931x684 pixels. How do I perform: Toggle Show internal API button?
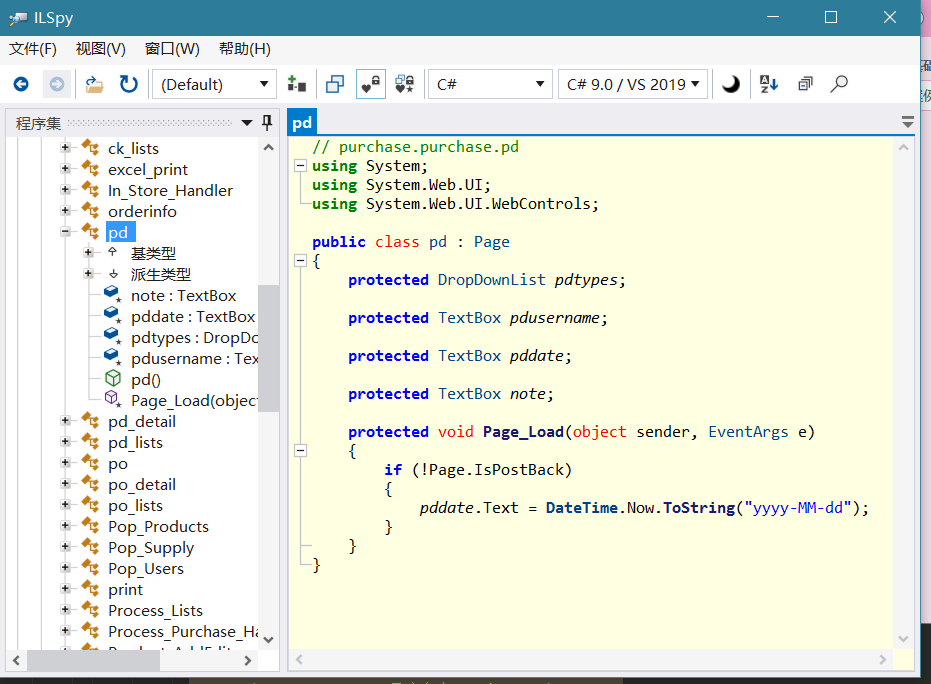[370, 85]
